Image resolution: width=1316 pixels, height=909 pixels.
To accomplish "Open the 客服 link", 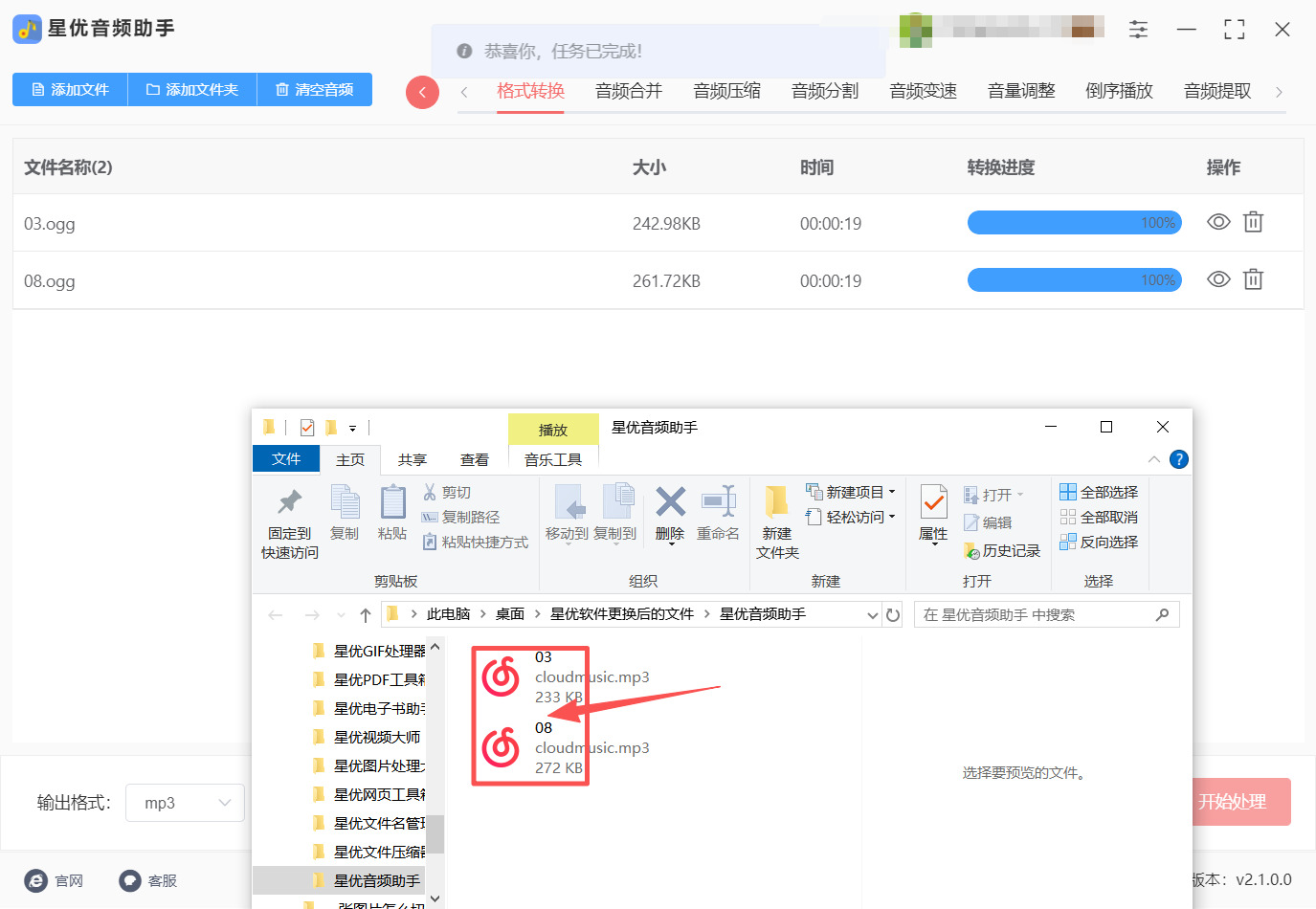I will pyautogui.click(x=147, y=880).
